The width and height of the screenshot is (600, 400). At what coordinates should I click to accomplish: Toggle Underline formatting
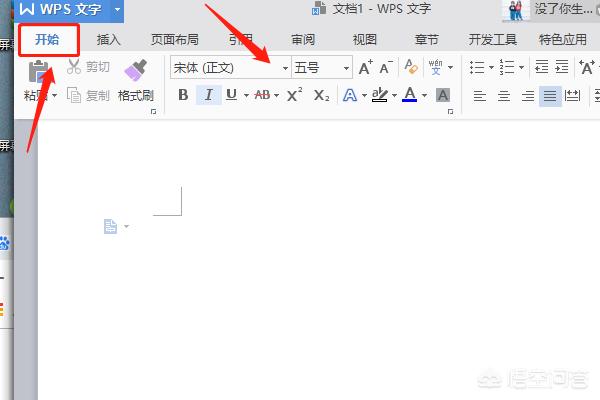point(232,95)
